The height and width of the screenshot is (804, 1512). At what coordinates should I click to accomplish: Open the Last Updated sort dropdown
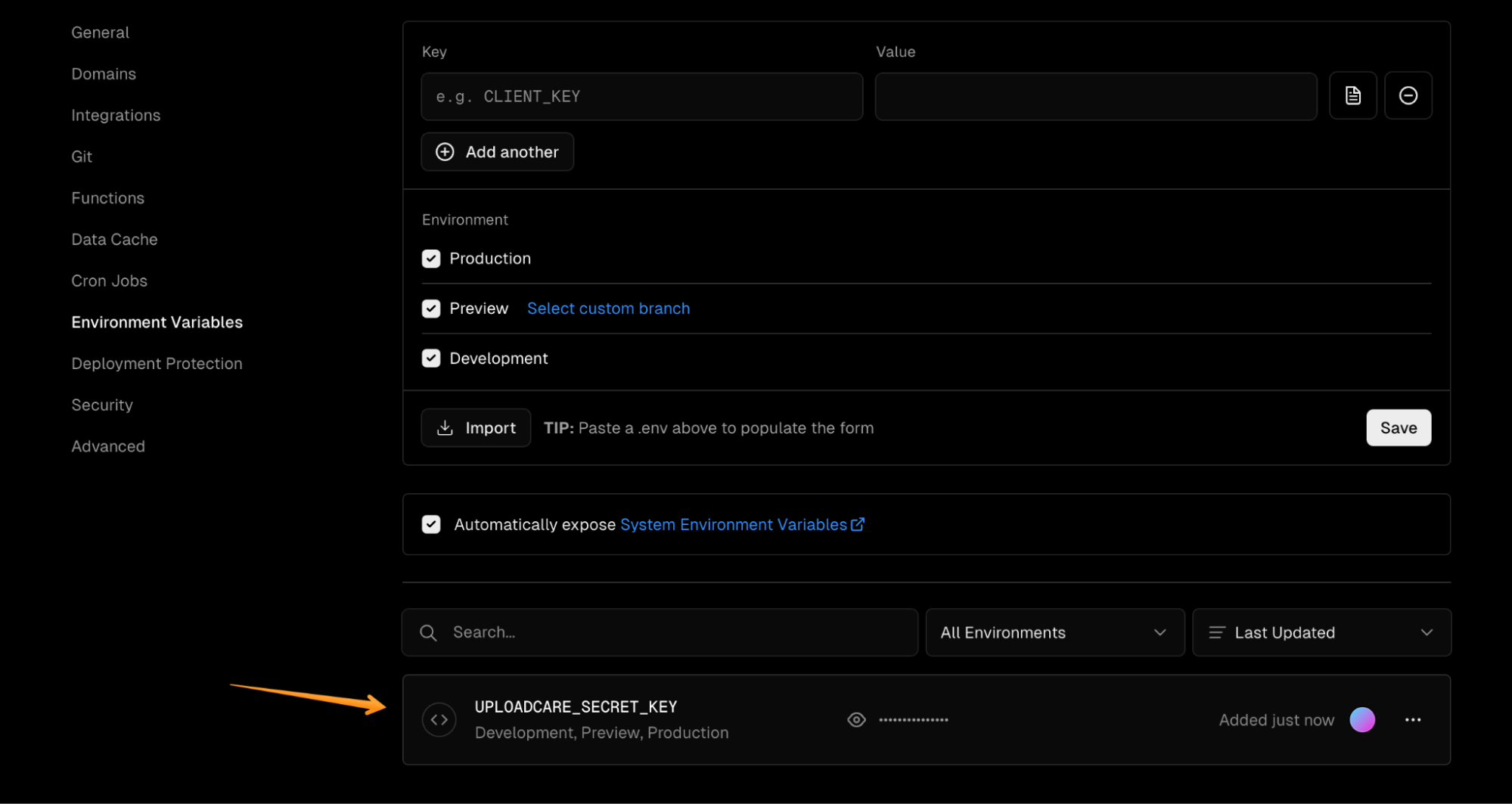click(x=1320, y=632)
